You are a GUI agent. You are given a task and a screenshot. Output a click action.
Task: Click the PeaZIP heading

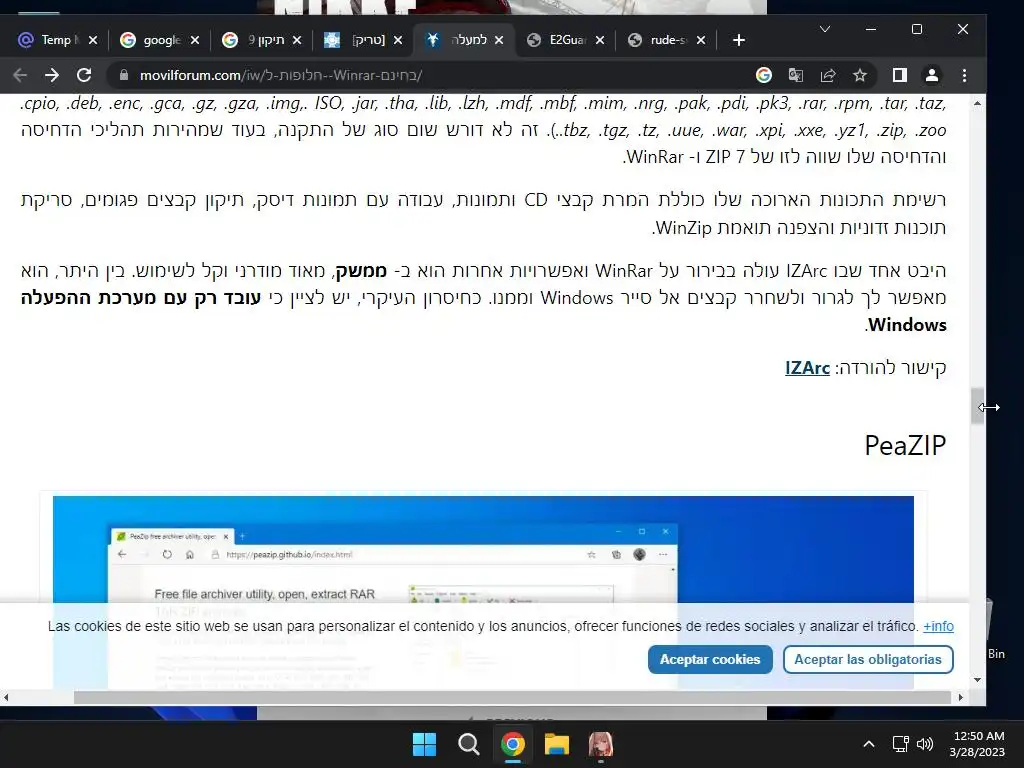pos(905,445)
